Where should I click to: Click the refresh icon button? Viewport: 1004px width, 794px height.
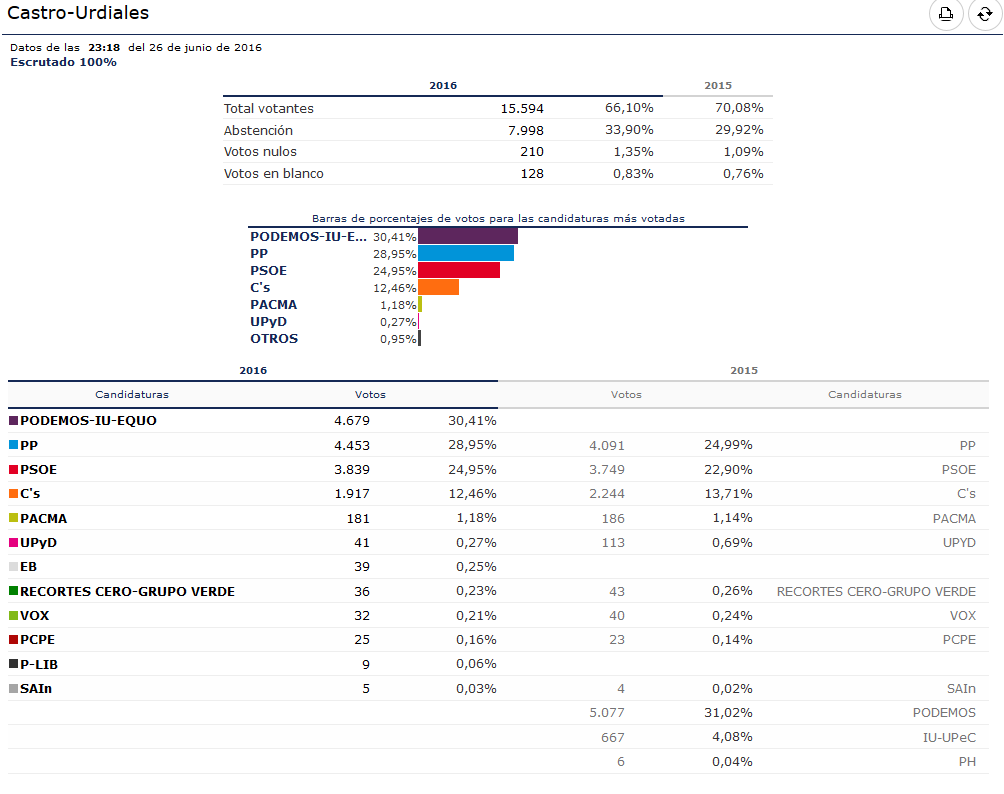[x=985, y=13]
